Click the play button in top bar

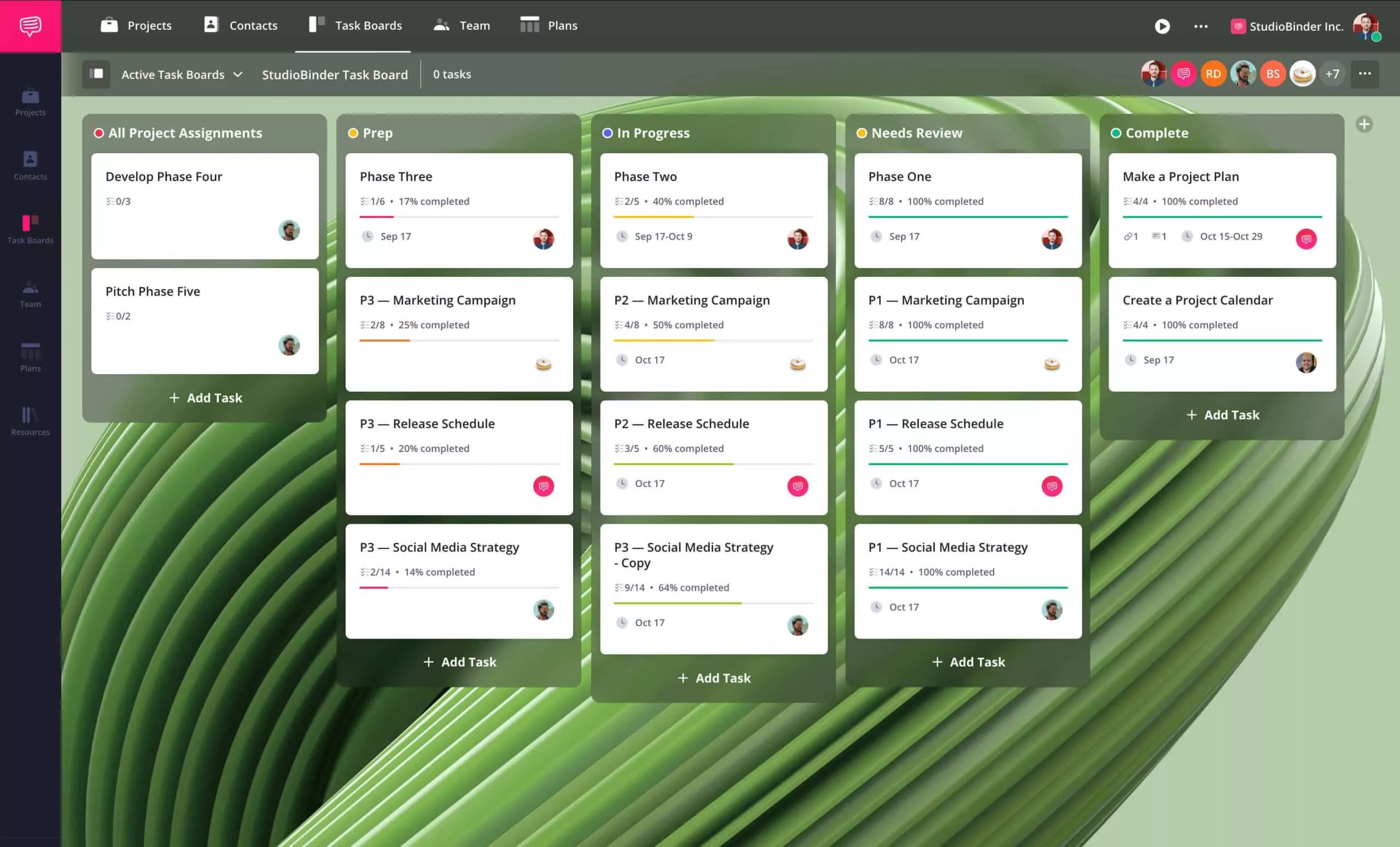(x=1162, y=26)
